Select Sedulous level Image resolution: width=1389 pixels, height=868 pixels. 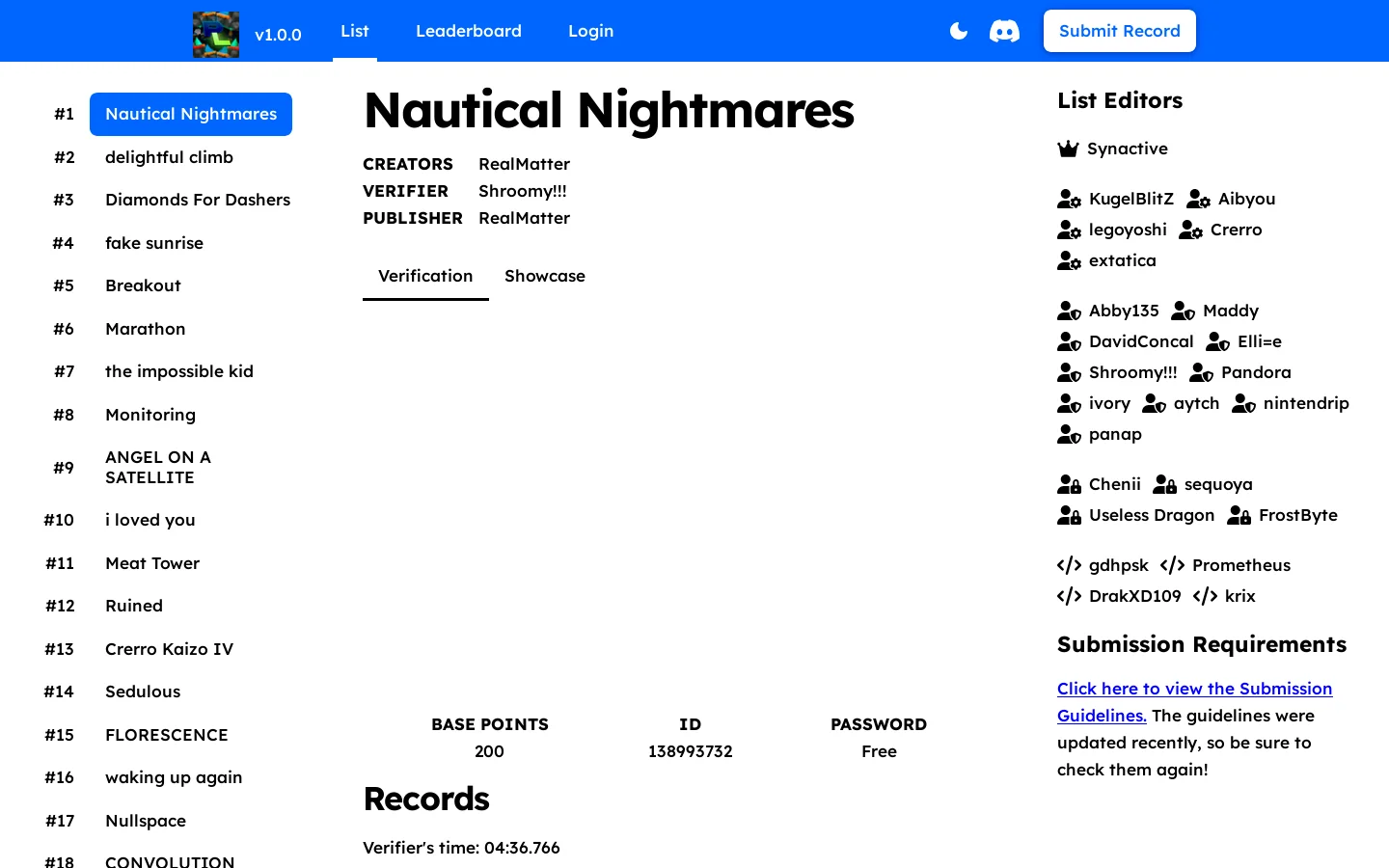point(143,692)
